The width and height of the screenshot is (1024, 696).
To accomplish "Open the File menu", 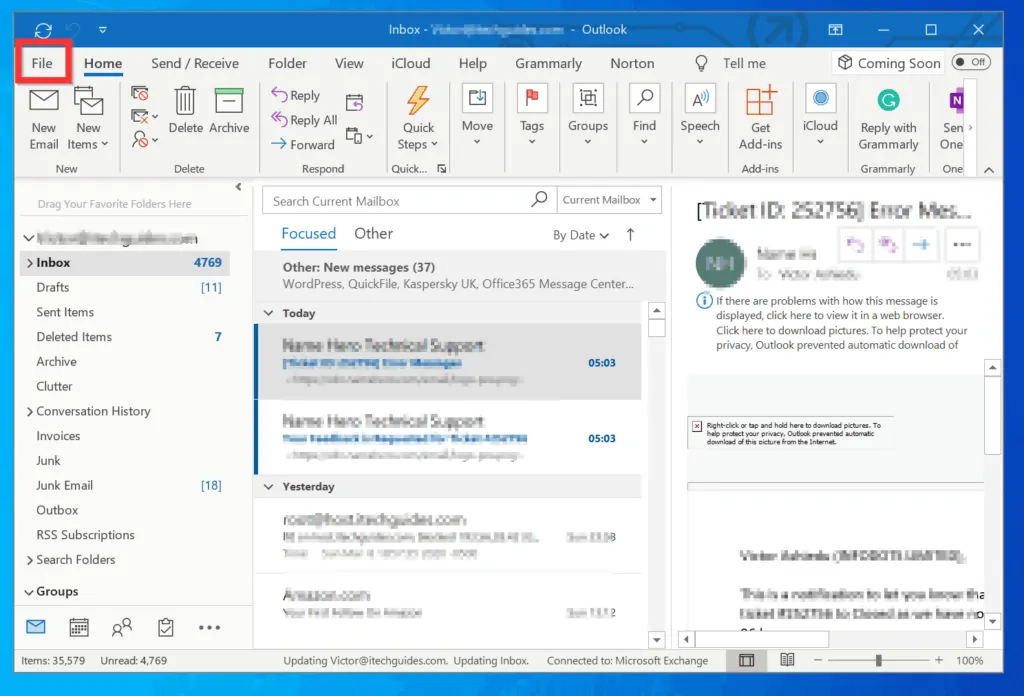I will point(42,62).
